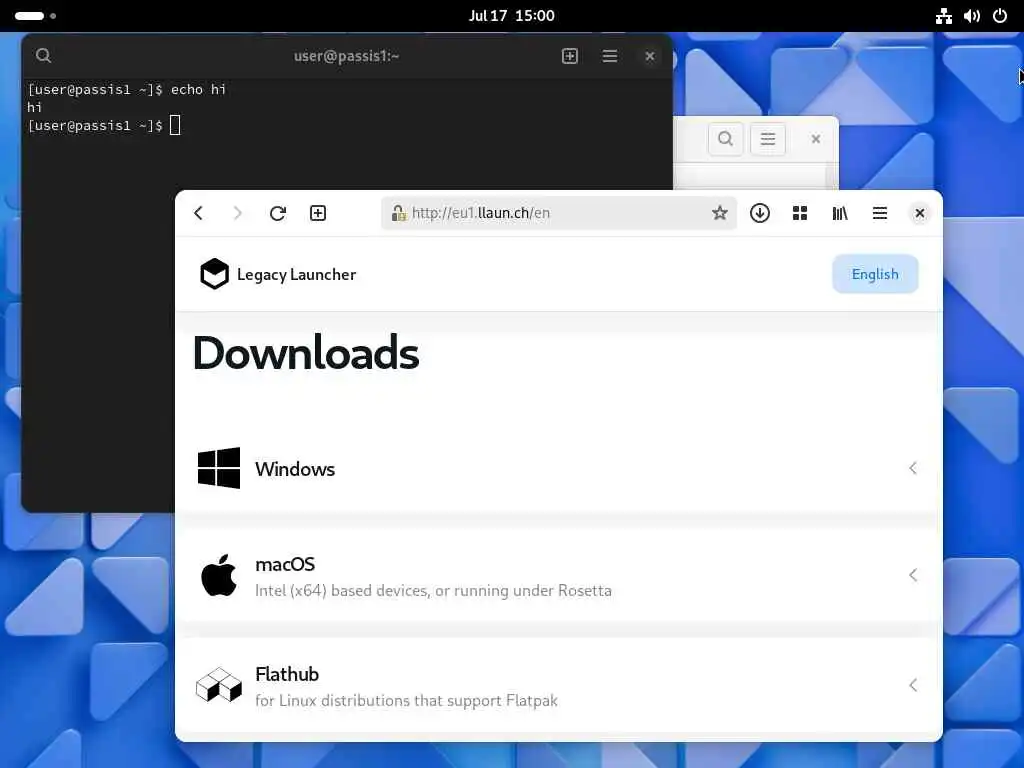Image resolution: width=1024 pixels, height=768 pixels.
Task: Open menu of the background light window
Action: click(768, 138)
